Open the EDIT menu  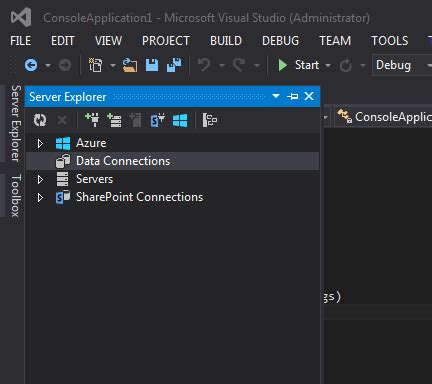(63, 41)
